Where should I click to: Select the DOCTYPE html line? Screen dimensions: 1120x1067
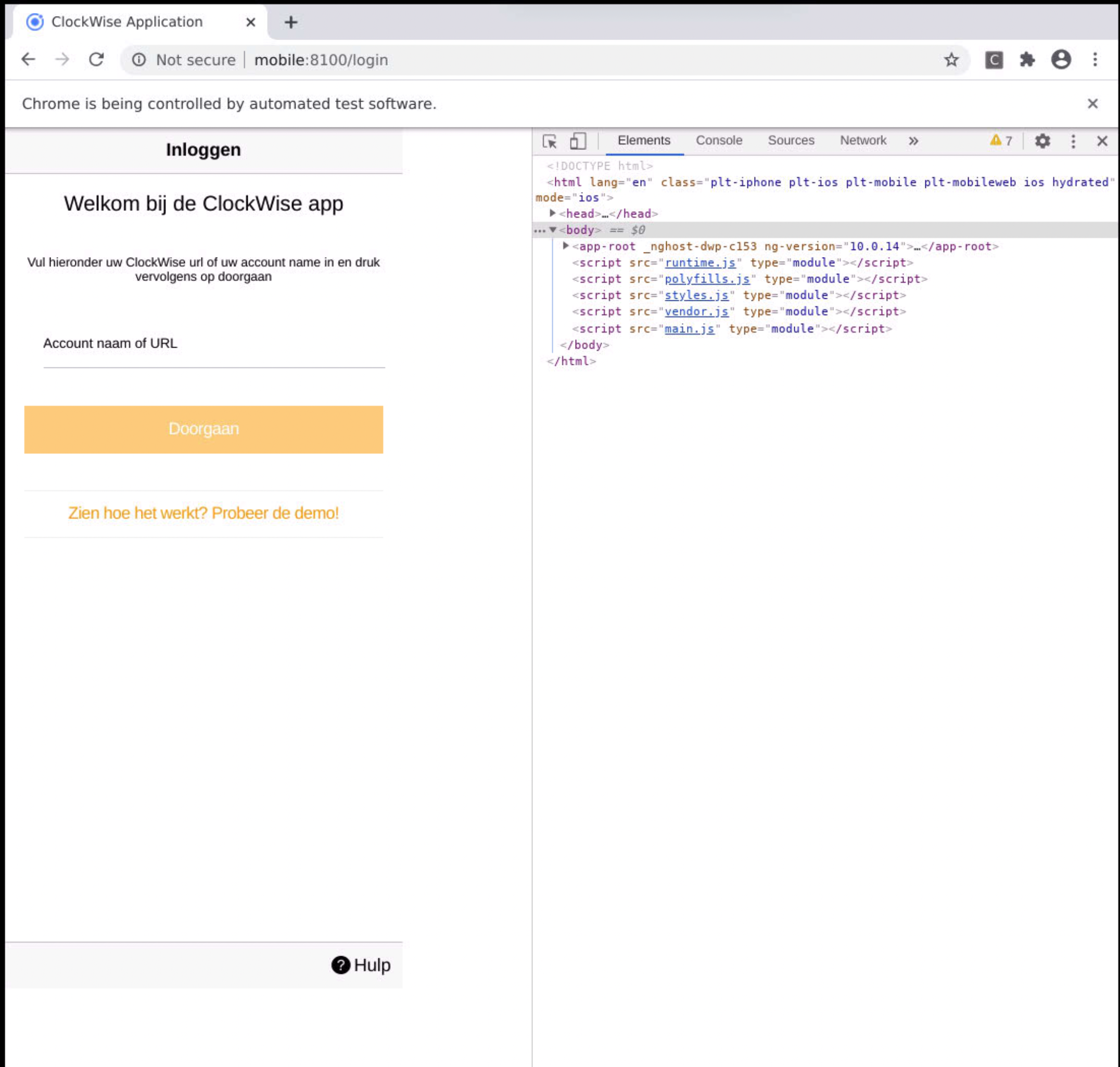pos(600,166)
